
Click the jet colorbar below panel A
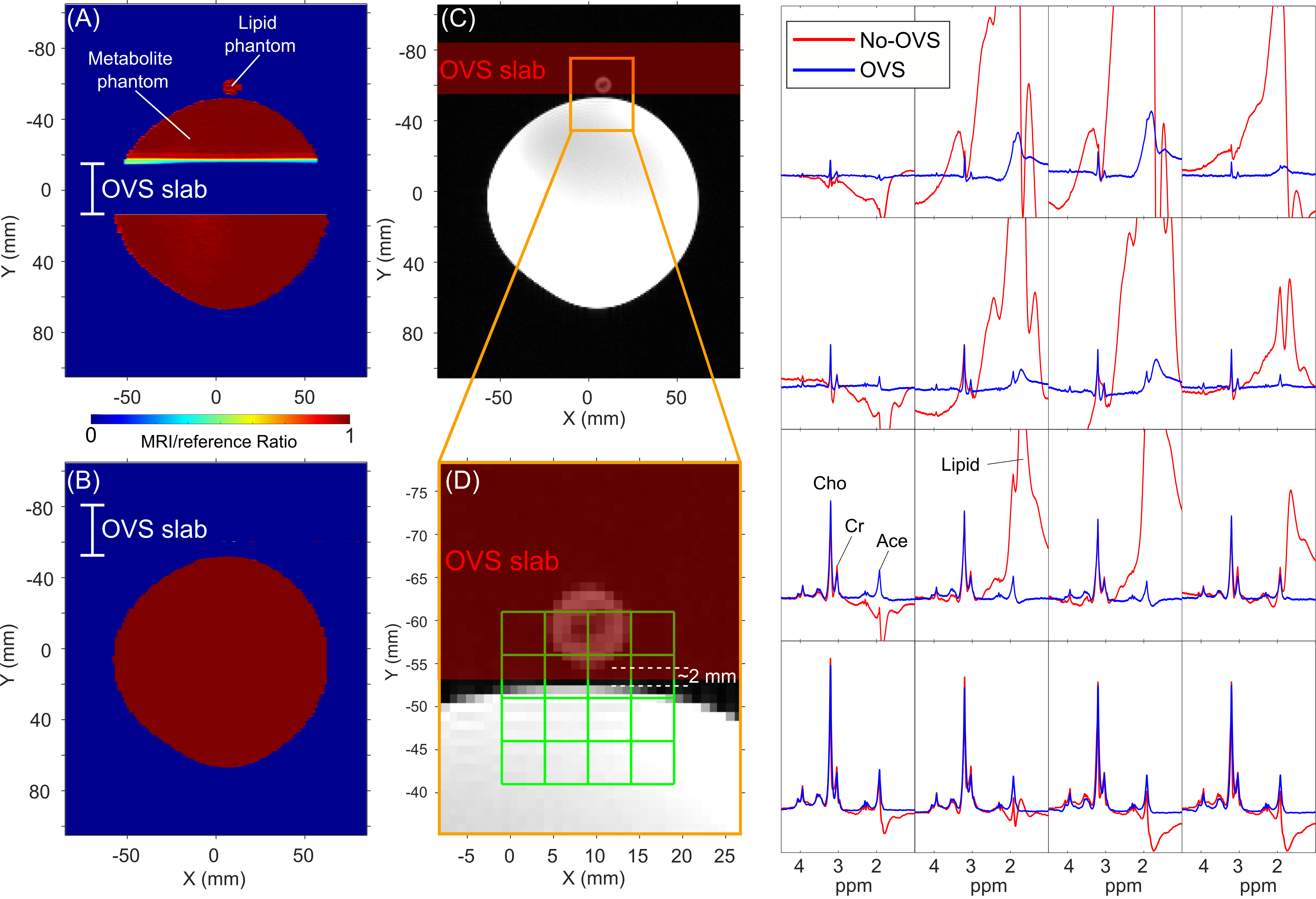pyautogui.click(x=220, y=419)
